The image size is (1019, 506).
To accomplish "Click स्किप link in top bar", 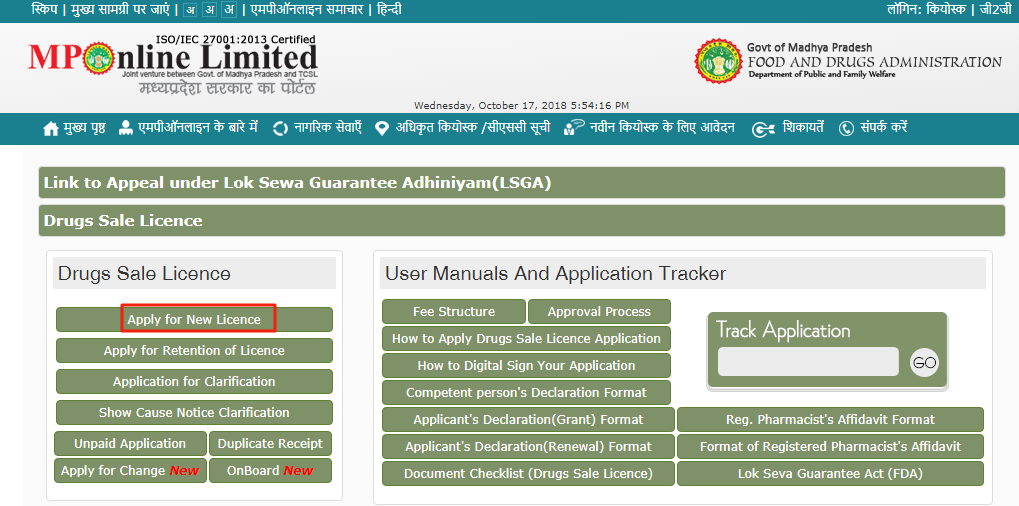I will coord(43,10).
